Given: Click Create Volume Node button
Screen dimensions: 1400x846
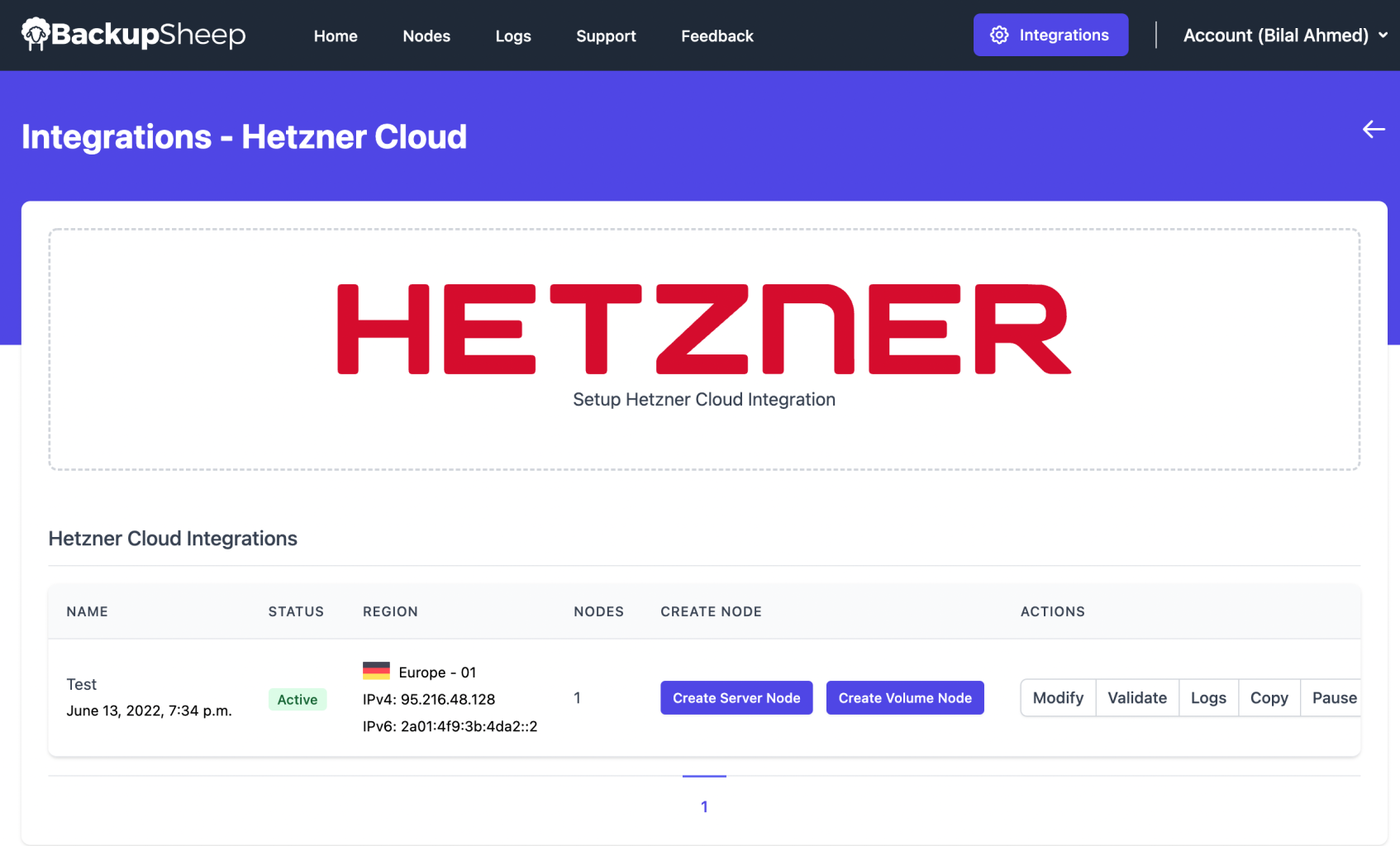Looking at the screenshot, I should (x=905, y=698).
